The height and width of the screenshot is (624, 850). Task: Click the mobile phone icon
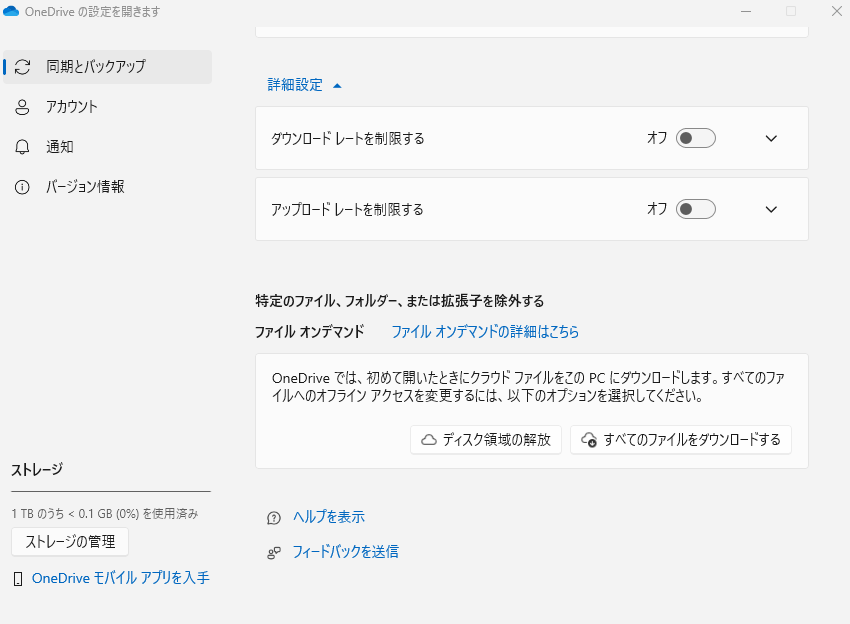point(18,579)
